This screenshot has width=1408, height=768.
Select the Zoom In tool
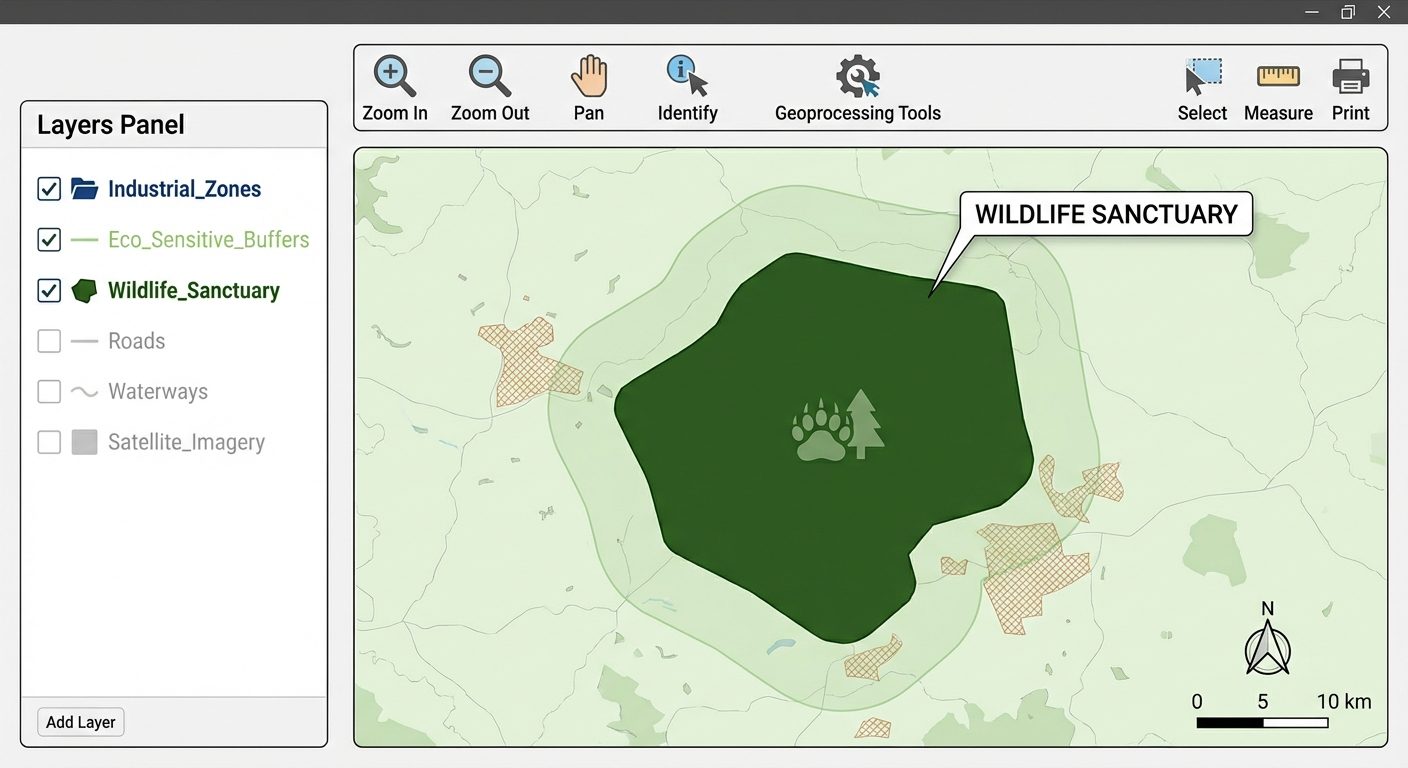coord(394,87)
